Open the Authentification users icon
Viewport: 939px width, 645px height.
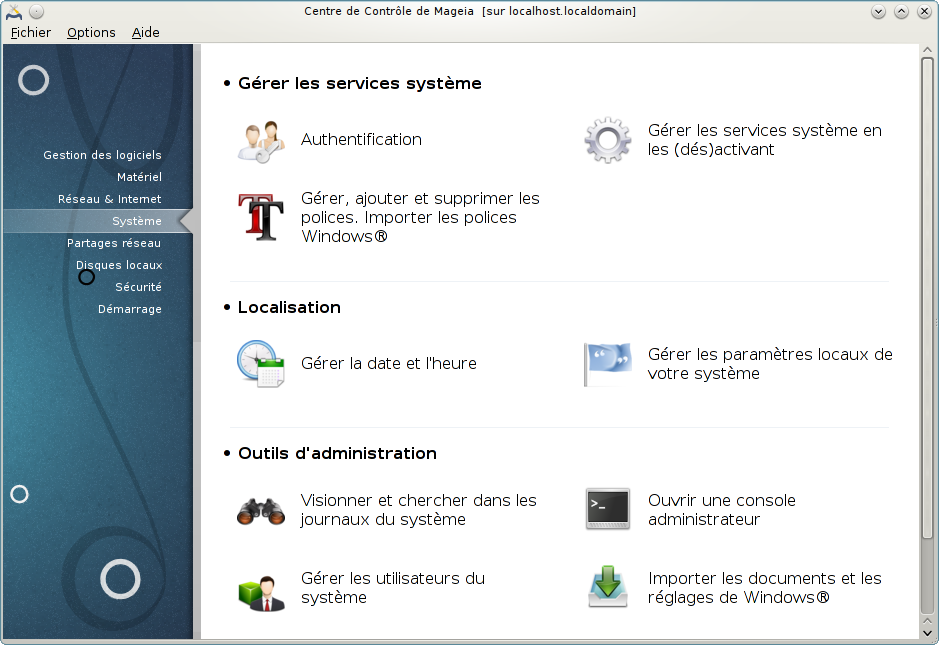point(261,141)
